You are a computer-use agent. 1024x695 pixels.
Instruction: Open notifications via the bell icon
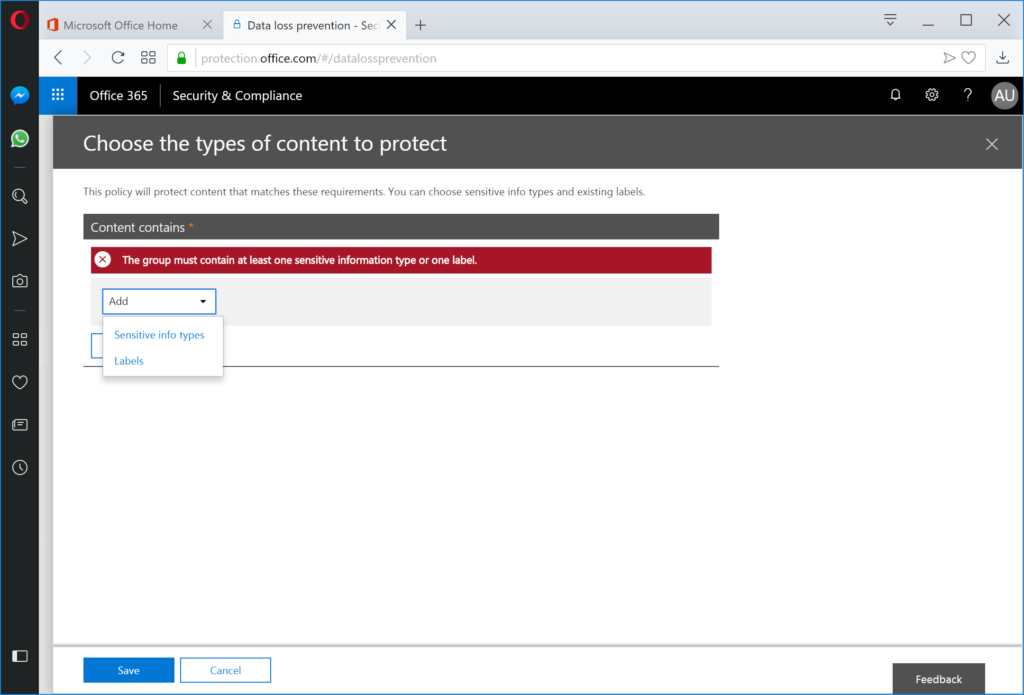895,95
